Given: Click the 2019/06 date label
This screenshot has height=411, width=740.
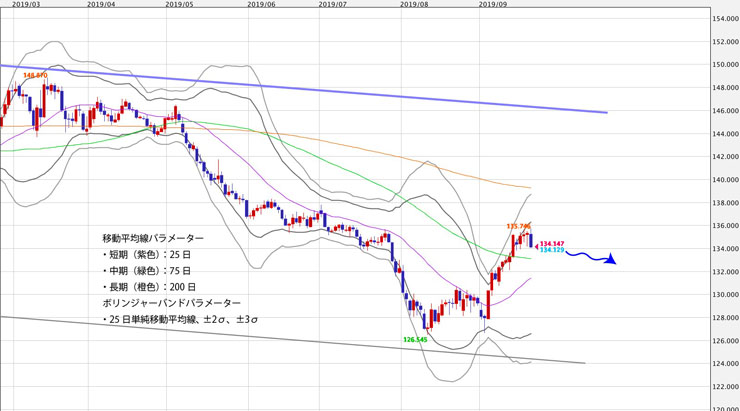Looking at the screenshot, I should 261,4.
